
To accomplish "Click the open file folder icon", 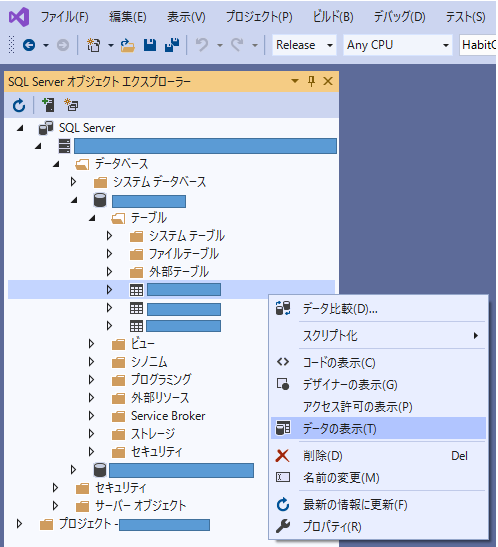I will [x=128, y=45].
